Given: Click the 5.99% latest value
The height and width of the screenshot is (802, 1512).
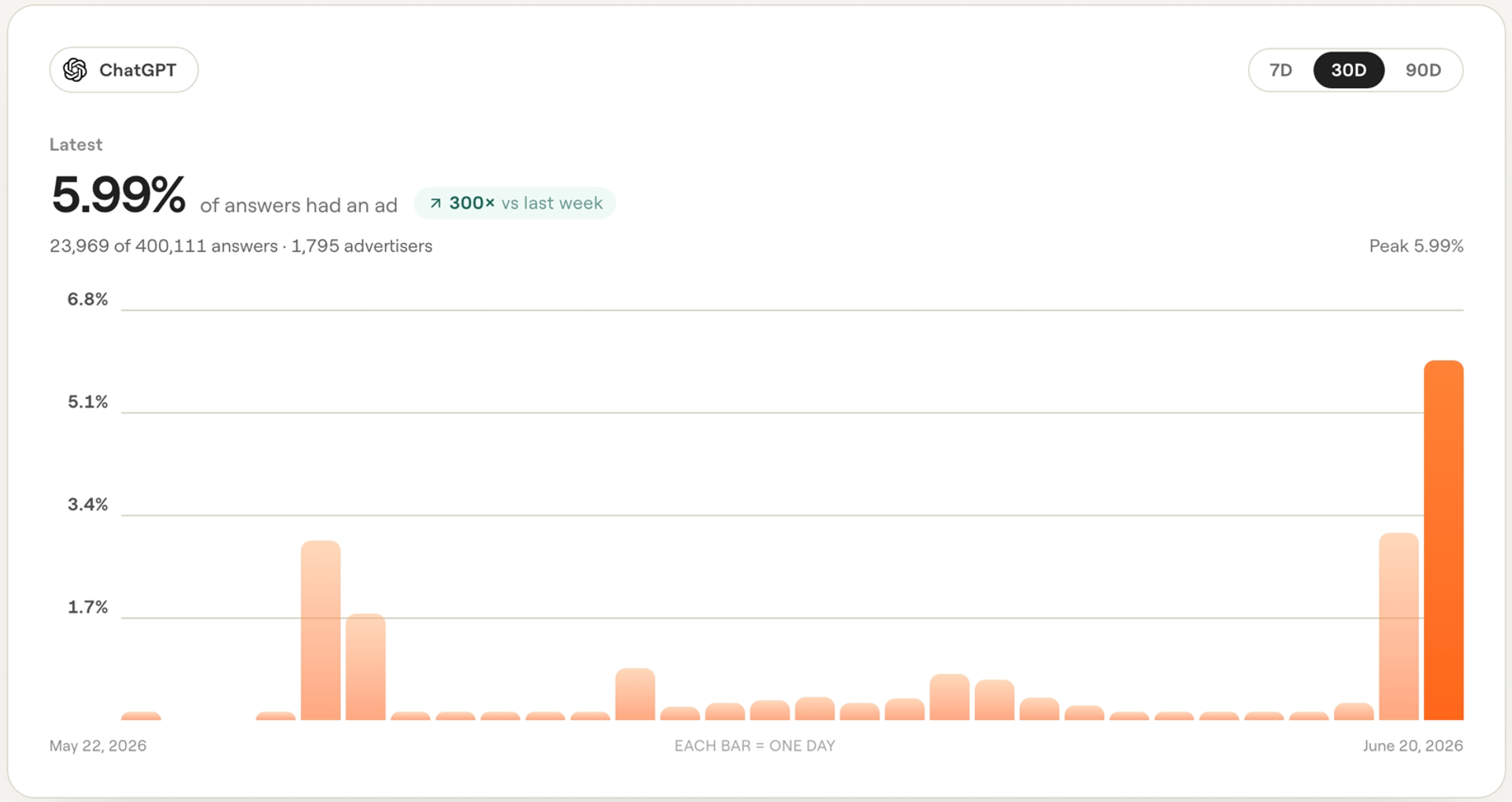Looking at the screenshot, I should click(x=118, y=194).
